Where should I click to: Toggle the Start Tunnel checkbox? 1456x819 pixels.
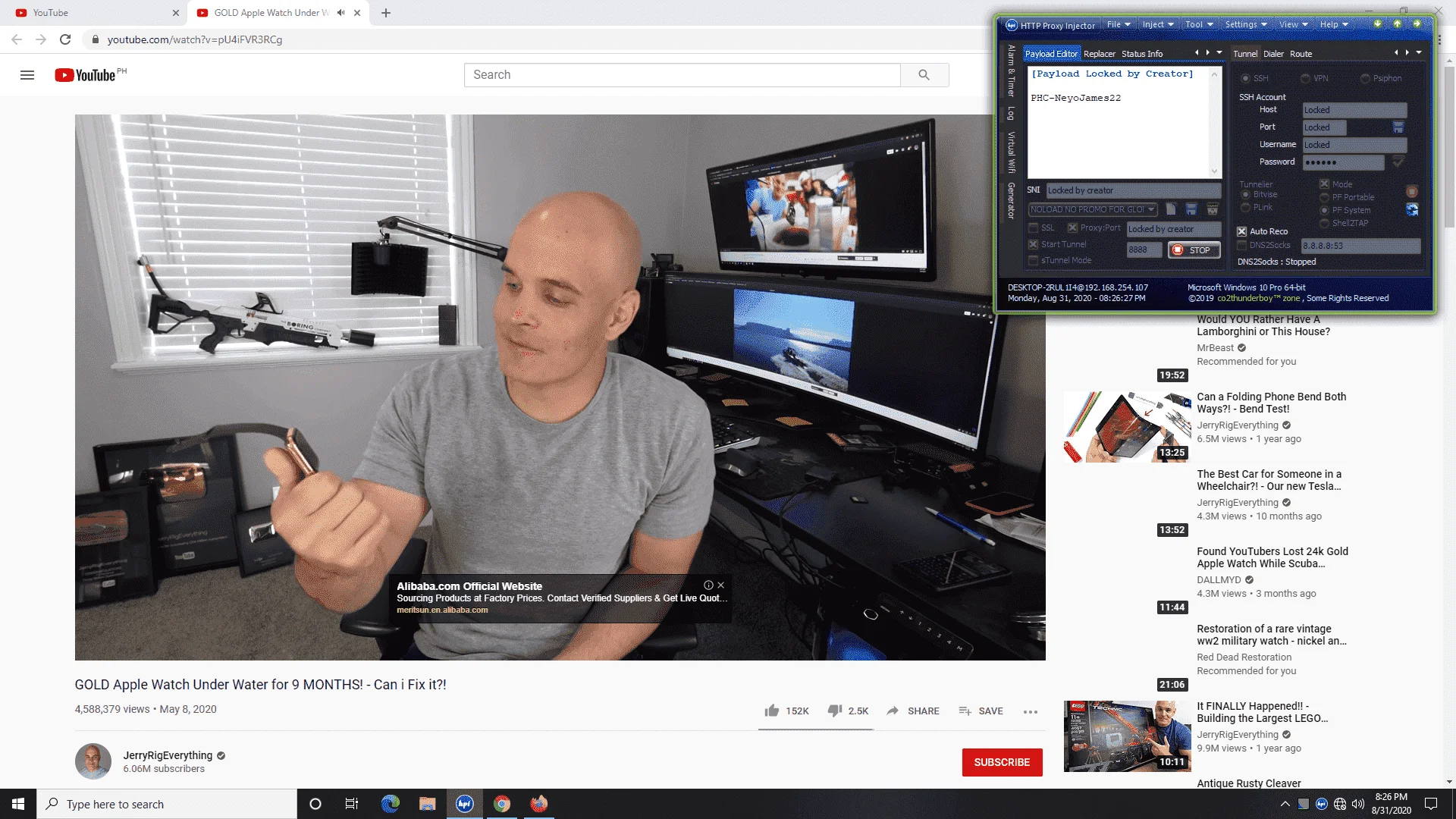pos(1034,245)
